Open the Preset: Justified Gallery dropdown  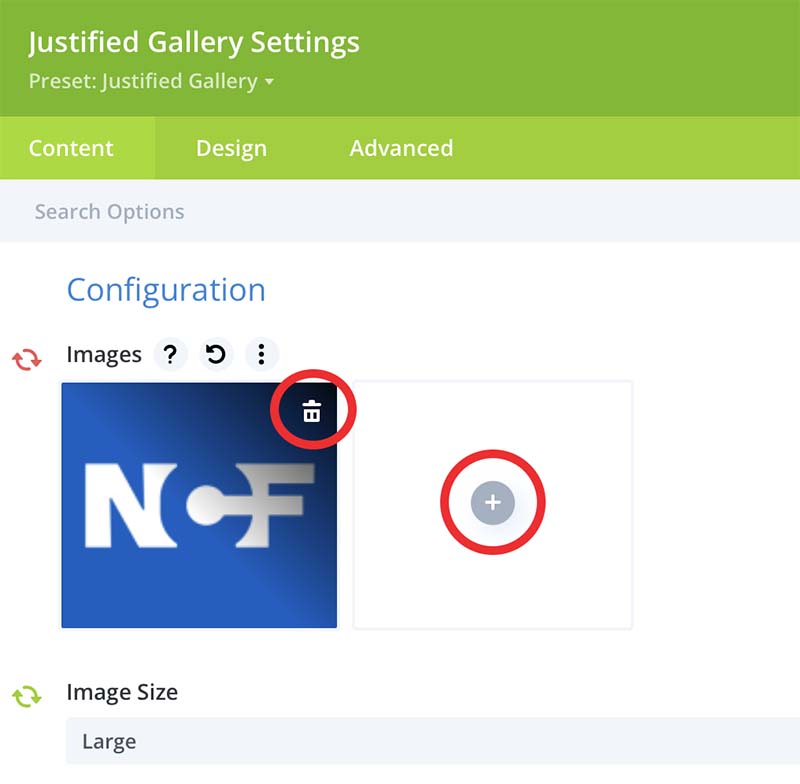(150, 81)
